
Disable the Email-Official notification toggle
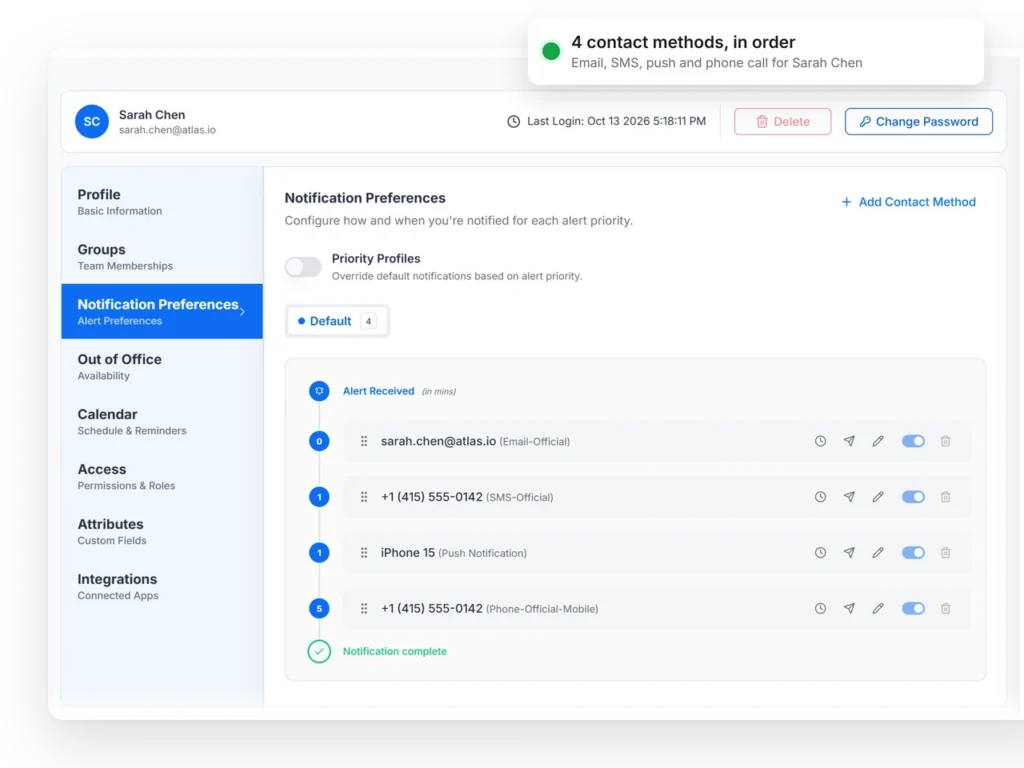pos(913,441)
